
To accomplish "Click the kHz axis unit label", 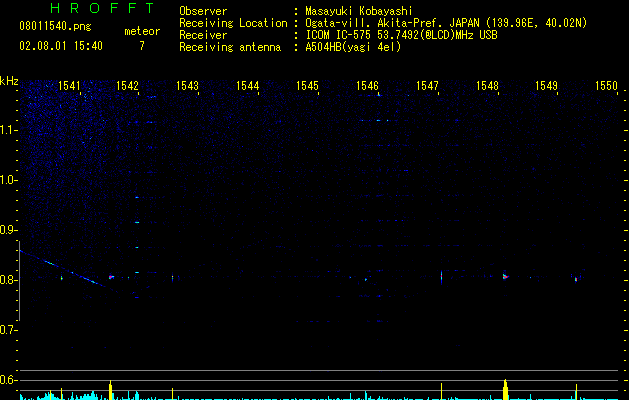I will tap(9, 81).
